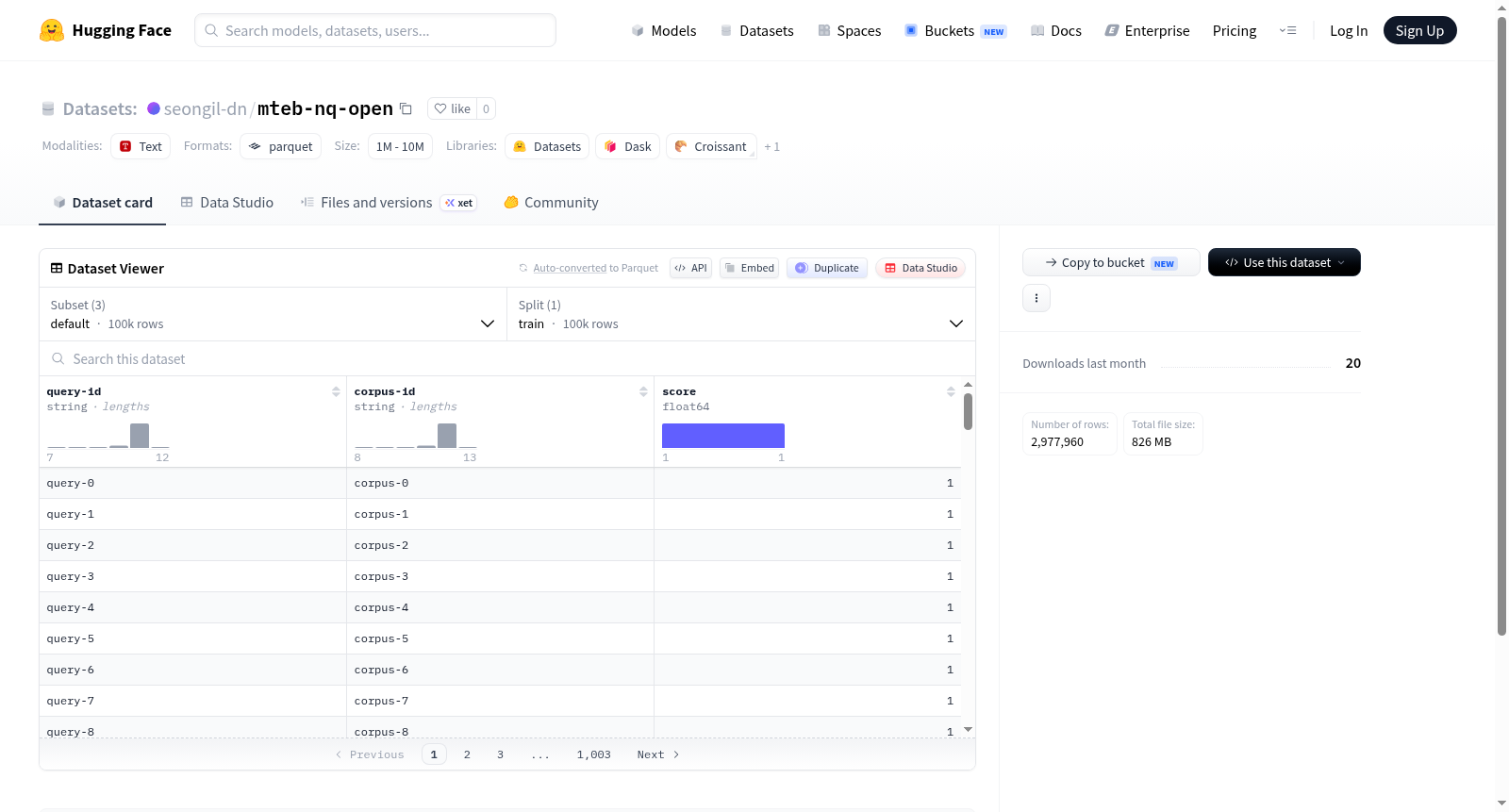Go to page 2 of the table
The height and width of the screenshot is (812, 1509).
click(467, 754)
